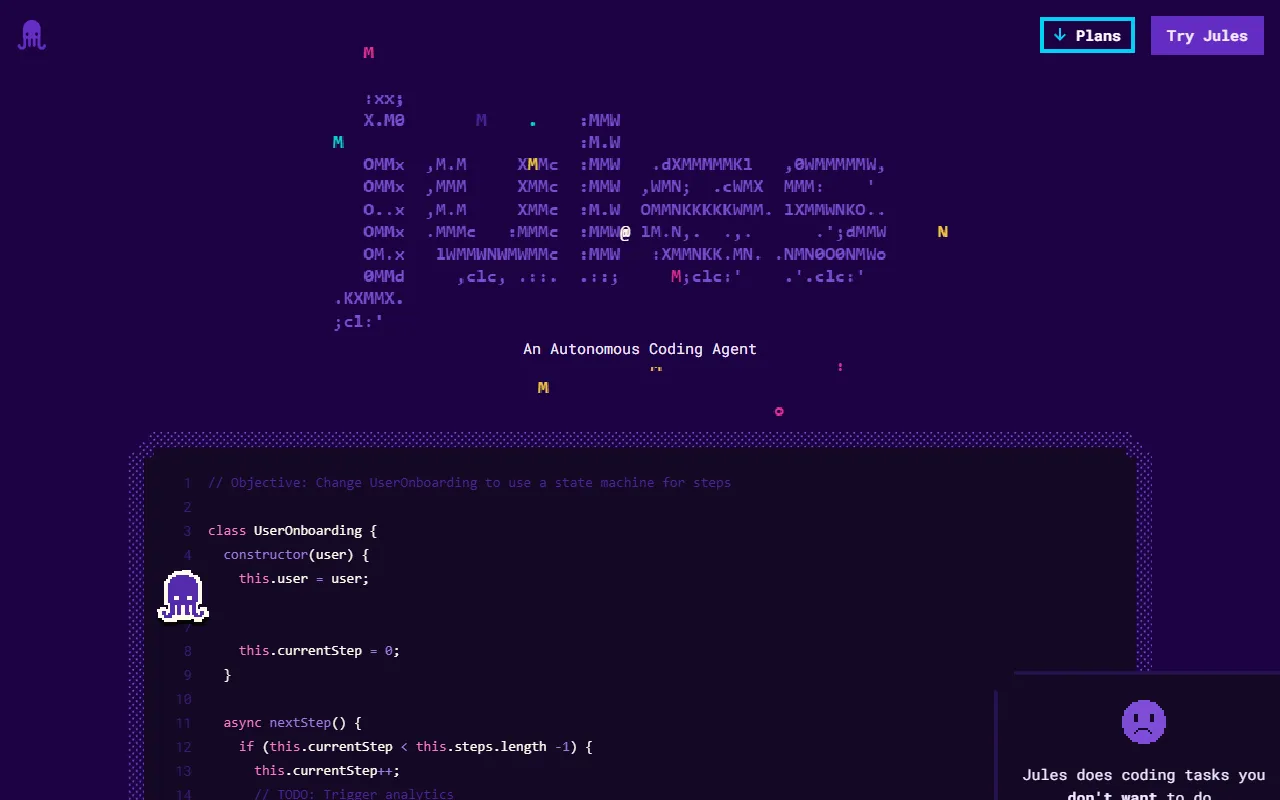Click the pixel octopus mascot in the code editor
1280x800 pixels.
click(183, 596)
